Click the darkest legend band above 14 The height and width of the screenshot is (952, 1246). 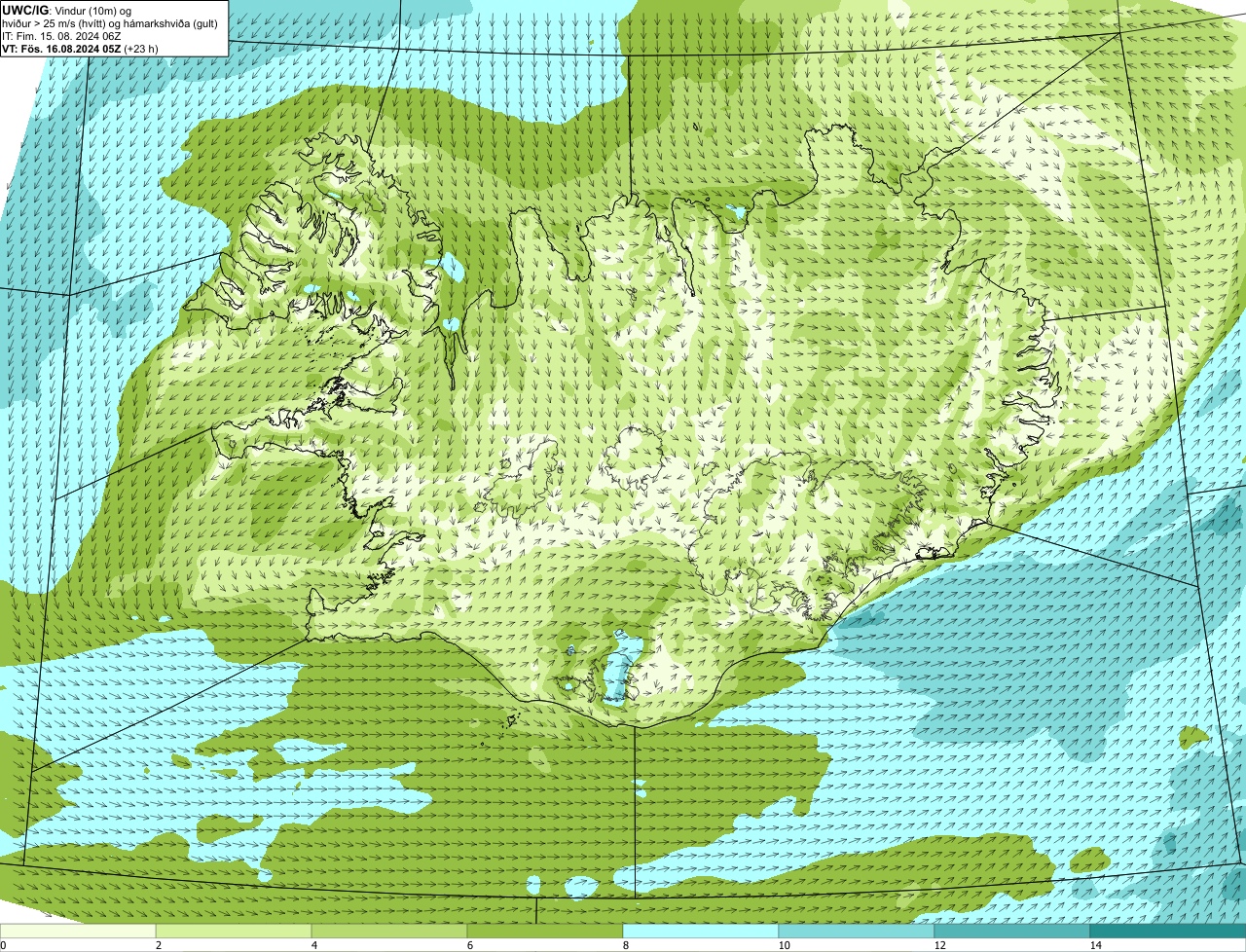coord(1168,931)
